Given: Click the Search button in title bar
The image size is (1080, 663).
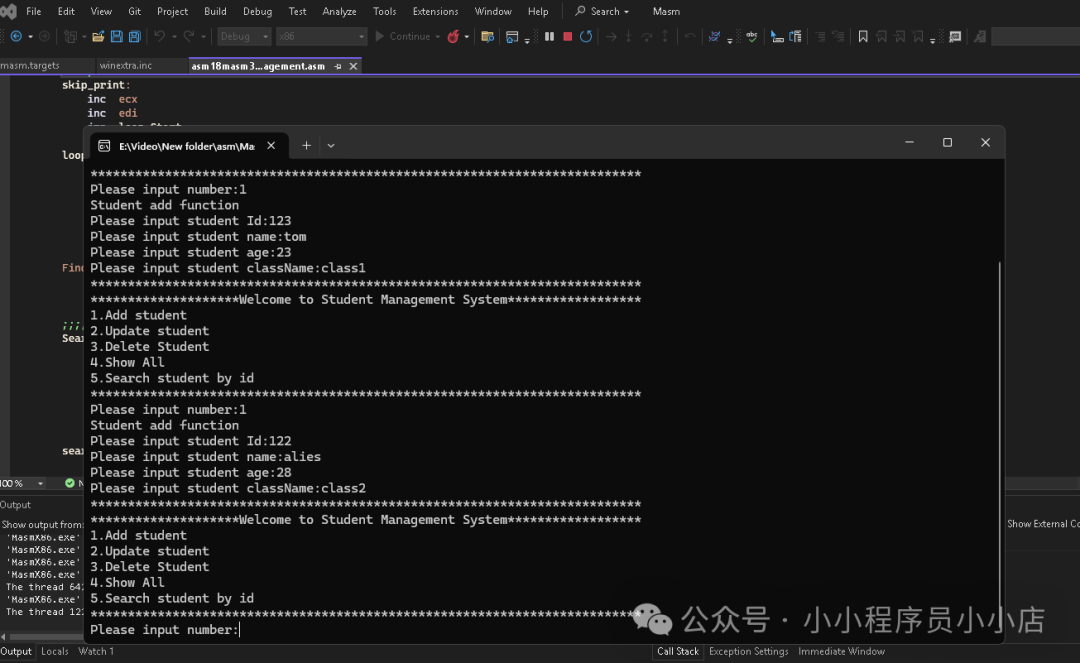Looking at the screenshot, I should [x=602, y=11].
